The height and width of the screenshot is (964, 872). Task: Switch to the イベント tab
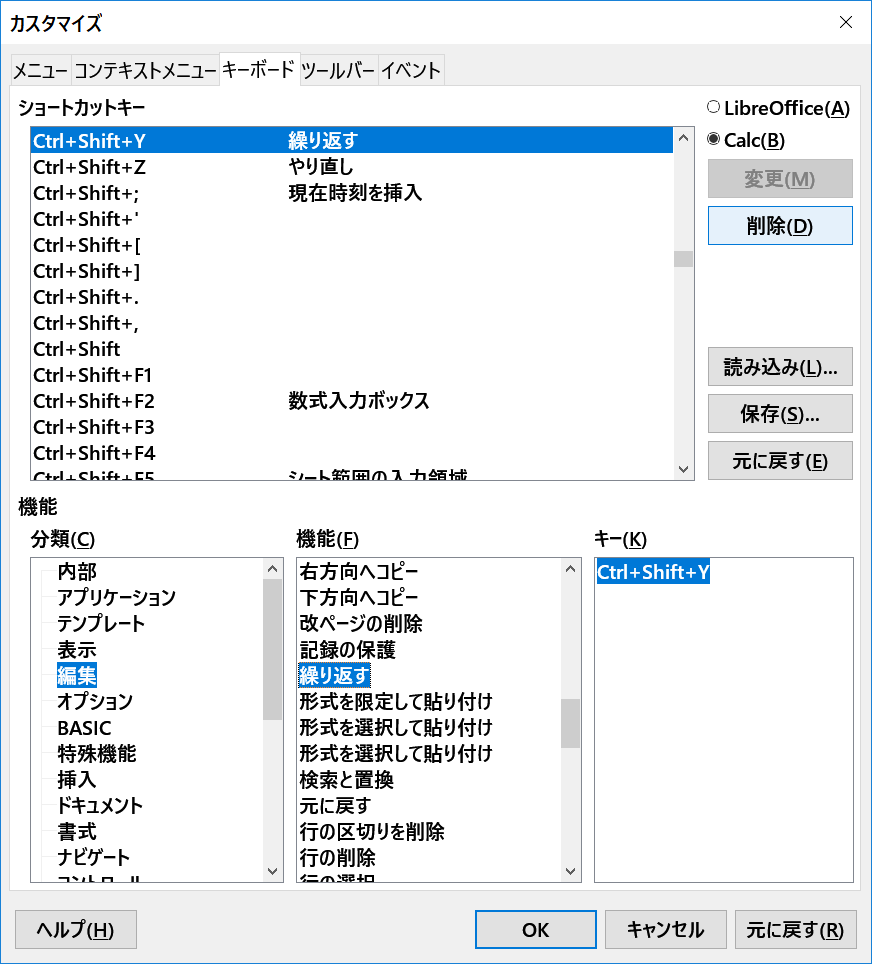pos(410,70)
